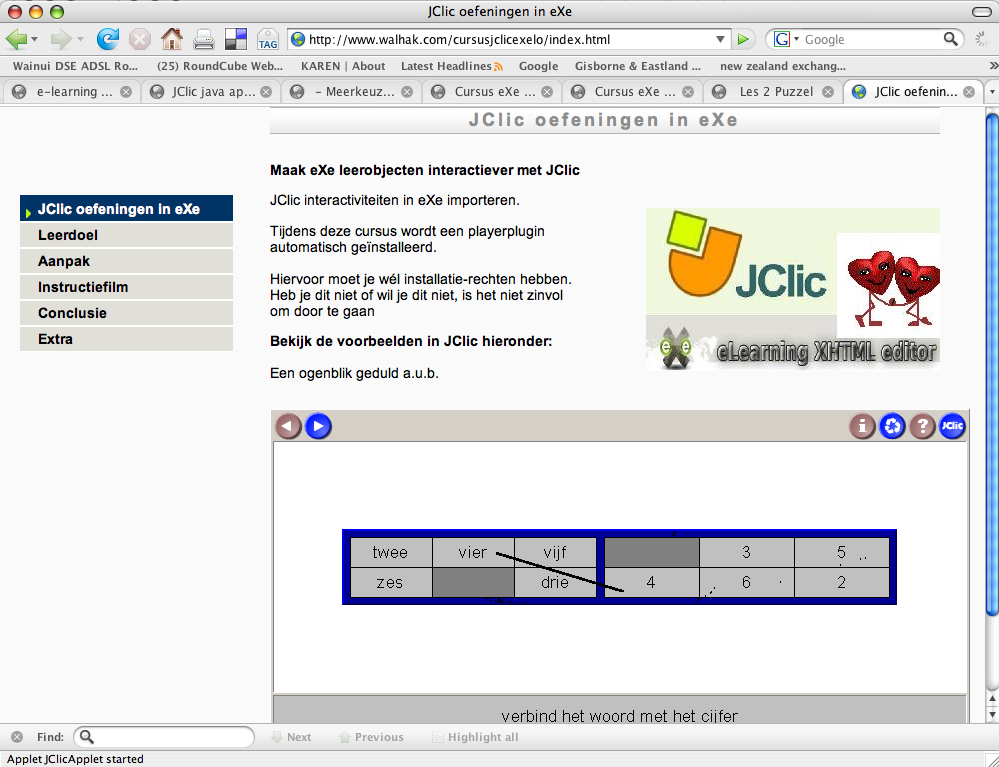Click the round JClic logo button
The image size is (999, 767).
(952, 426)
